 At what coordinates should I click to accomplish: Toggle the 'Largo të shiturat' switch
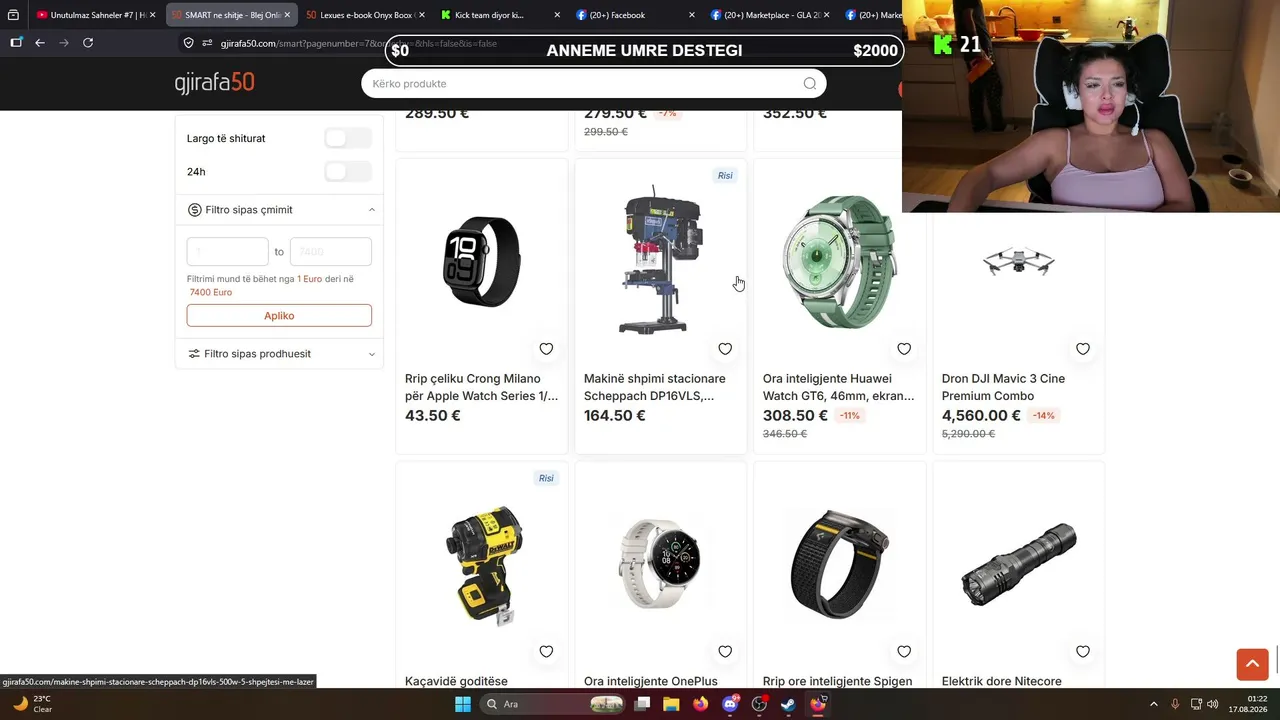tap(348, 138)
